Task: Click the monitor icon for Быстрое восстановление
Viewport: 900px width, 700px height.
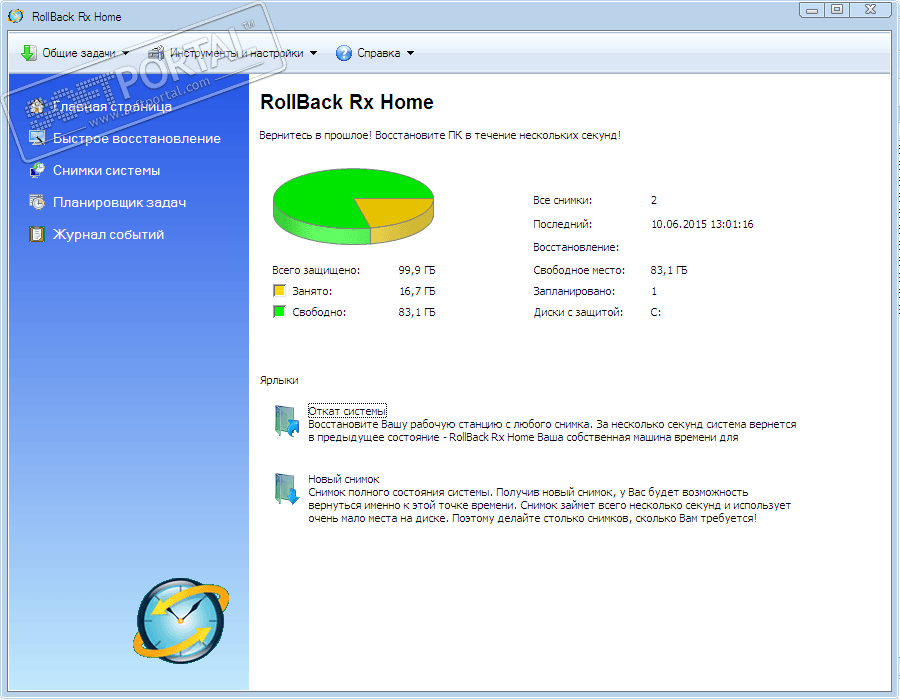Action: 37,138
